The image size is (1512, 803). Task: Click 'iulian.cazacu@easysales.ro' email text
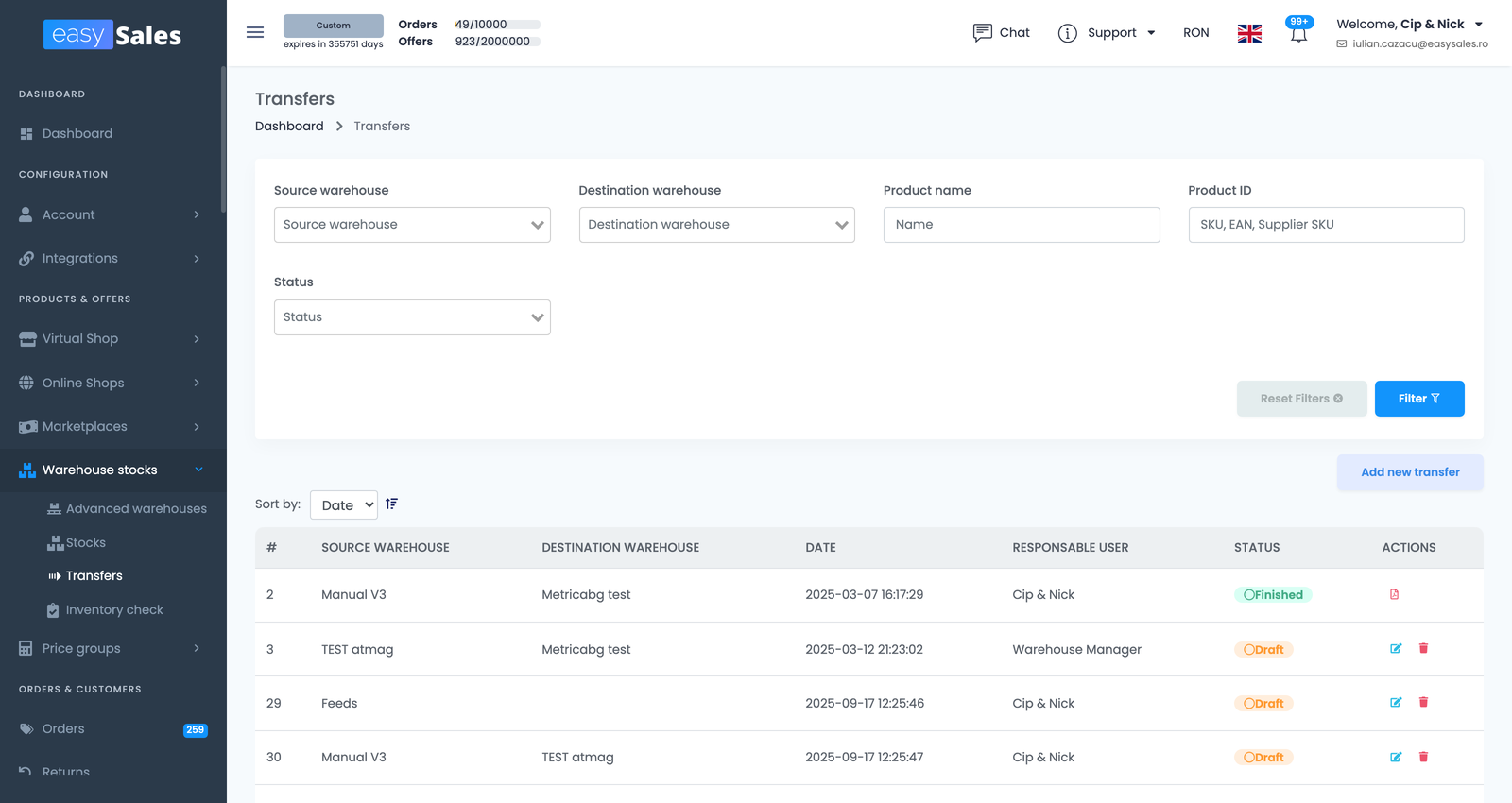tap(1420, 43)
